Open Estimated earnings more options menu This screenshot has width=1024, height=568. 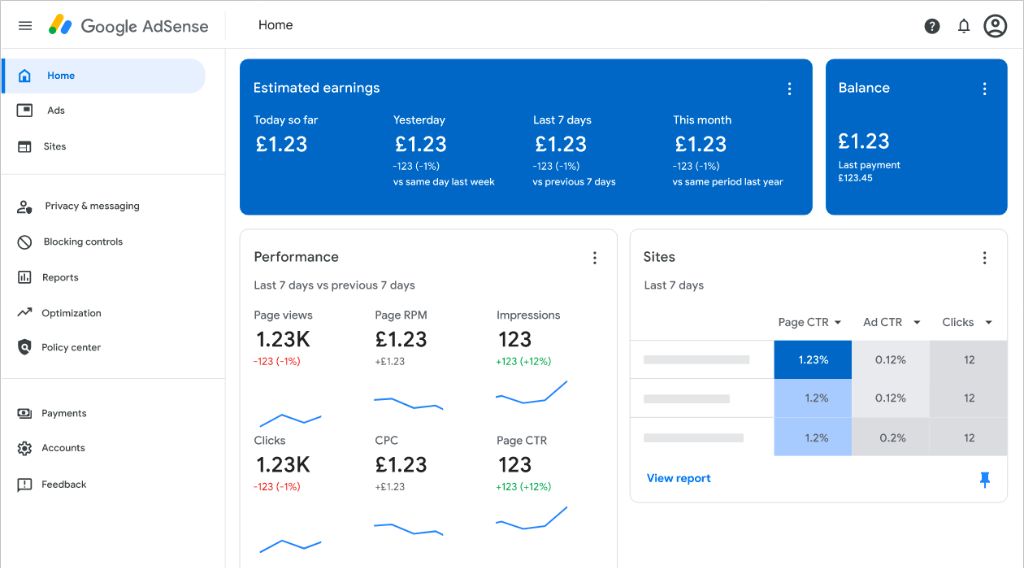pyautogui.click(x=789, y=89)
